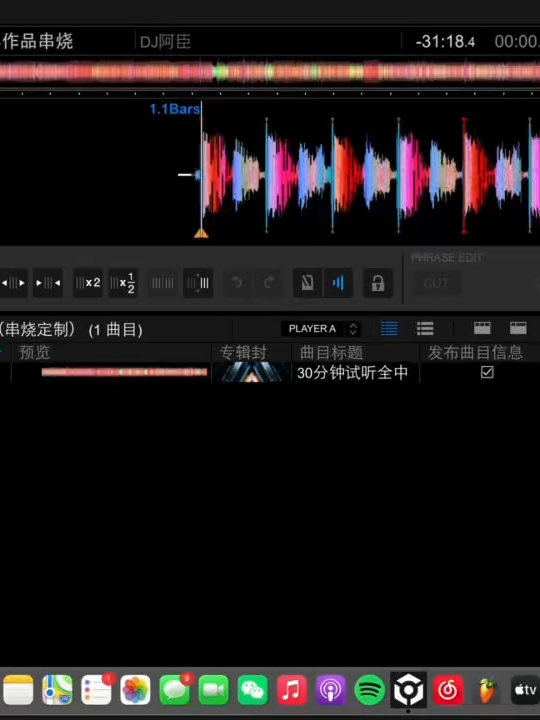The image size is (540, 720).
Task: Click the red beat grid downbeat marker
Action: (x=464, y=174)
